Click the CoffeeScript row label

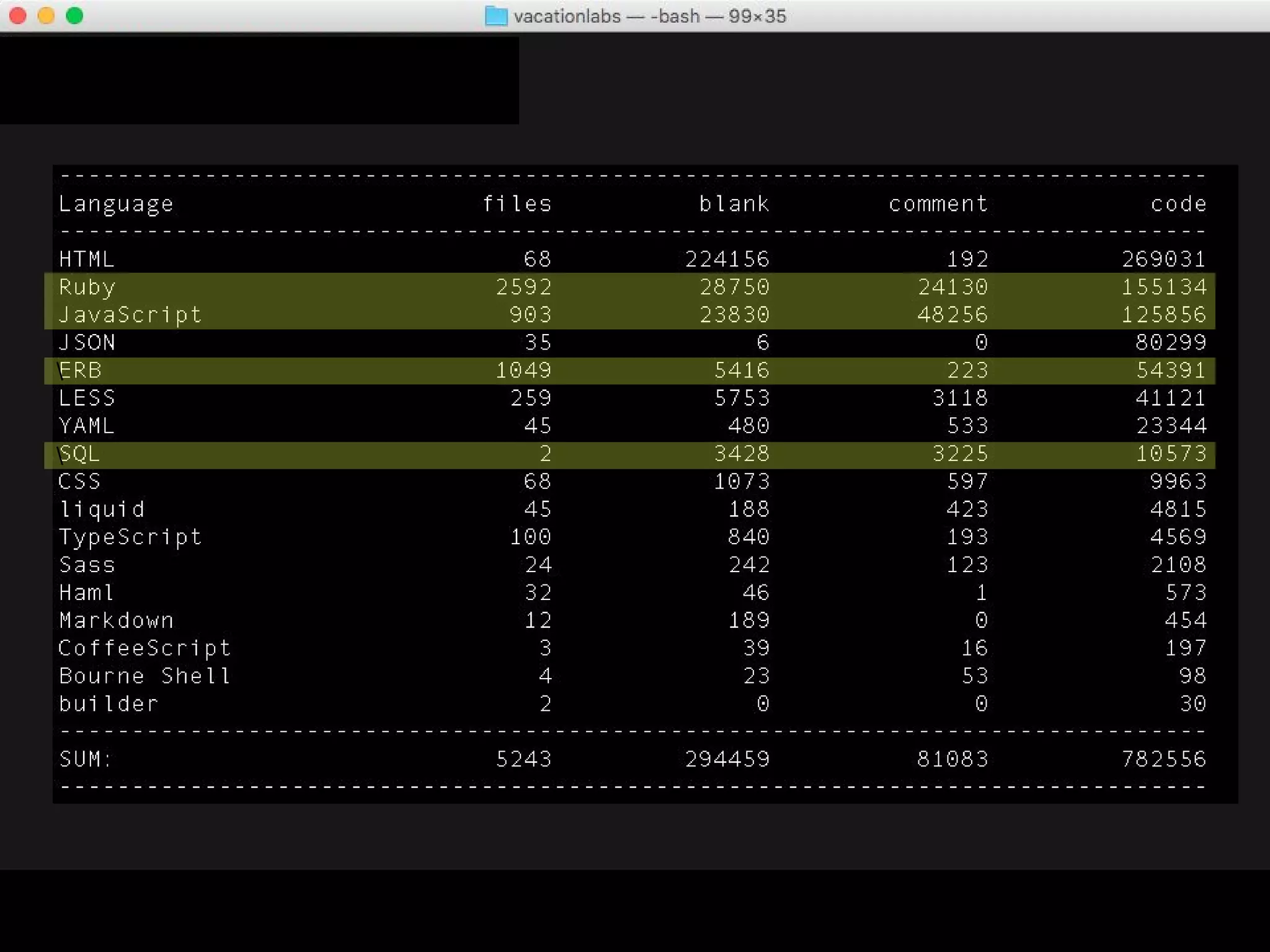coord(144,648)
